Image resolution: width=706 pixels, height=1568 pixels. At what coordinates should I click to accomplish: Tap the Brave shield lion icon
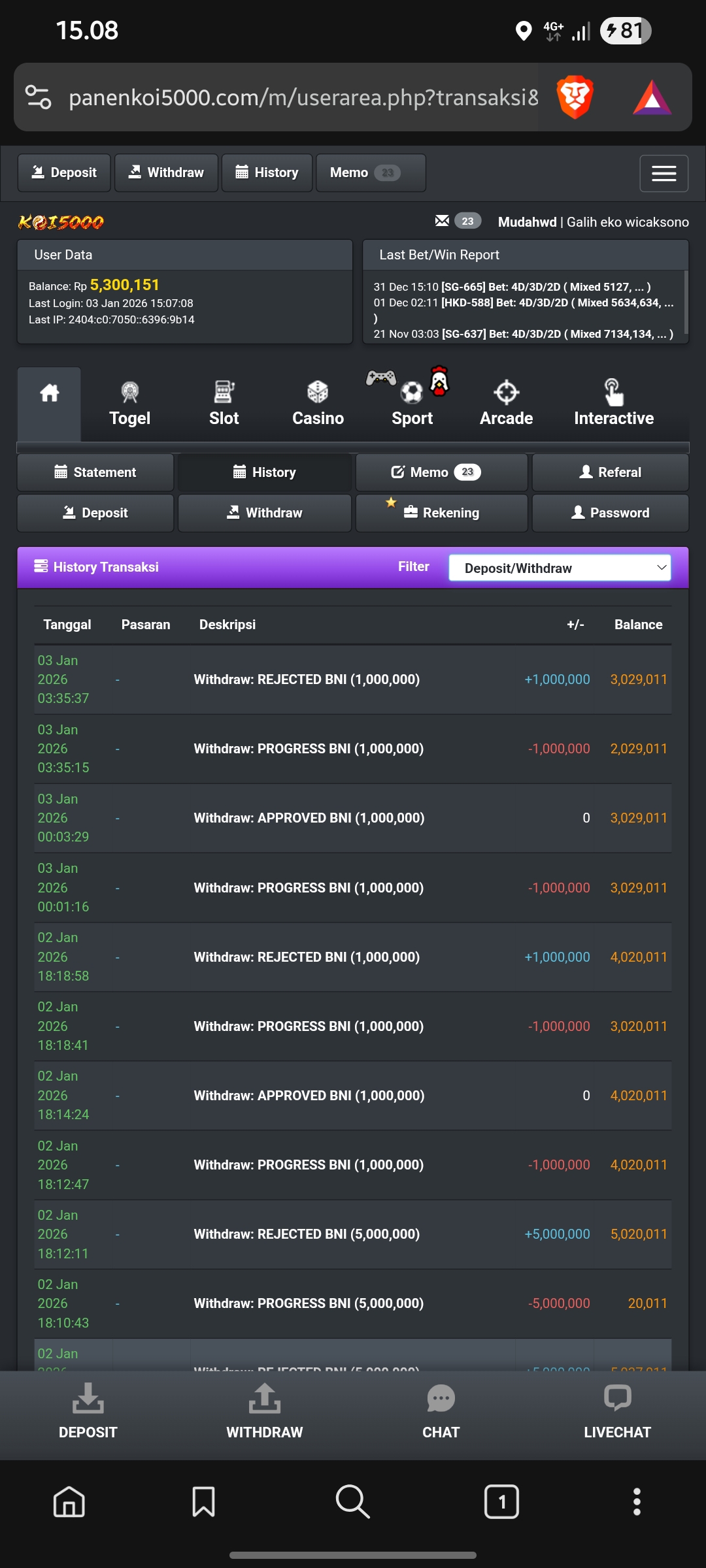(575, 97)
